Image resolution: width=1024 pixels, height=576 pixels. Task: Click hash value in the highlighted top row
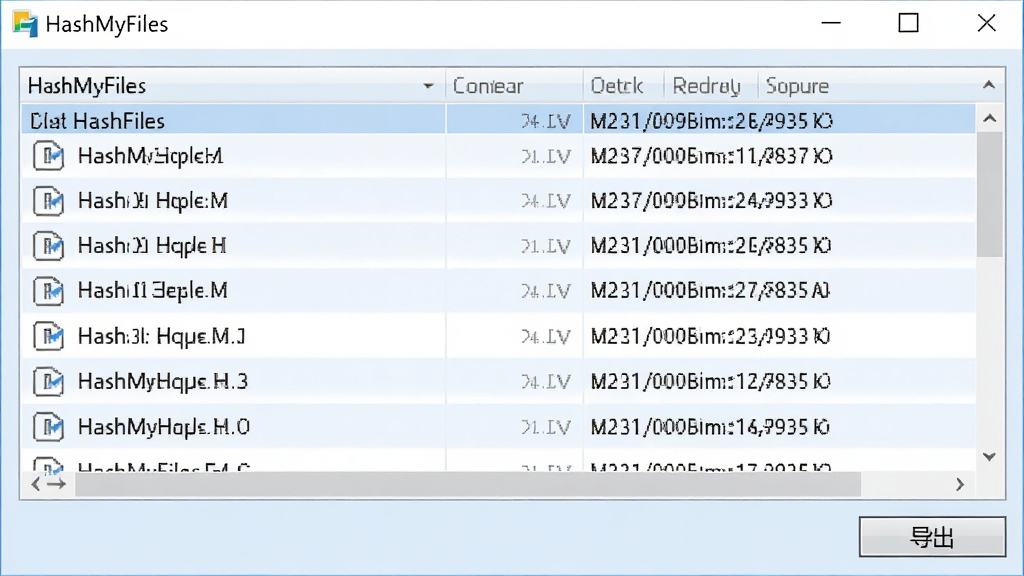click(711, 121)
